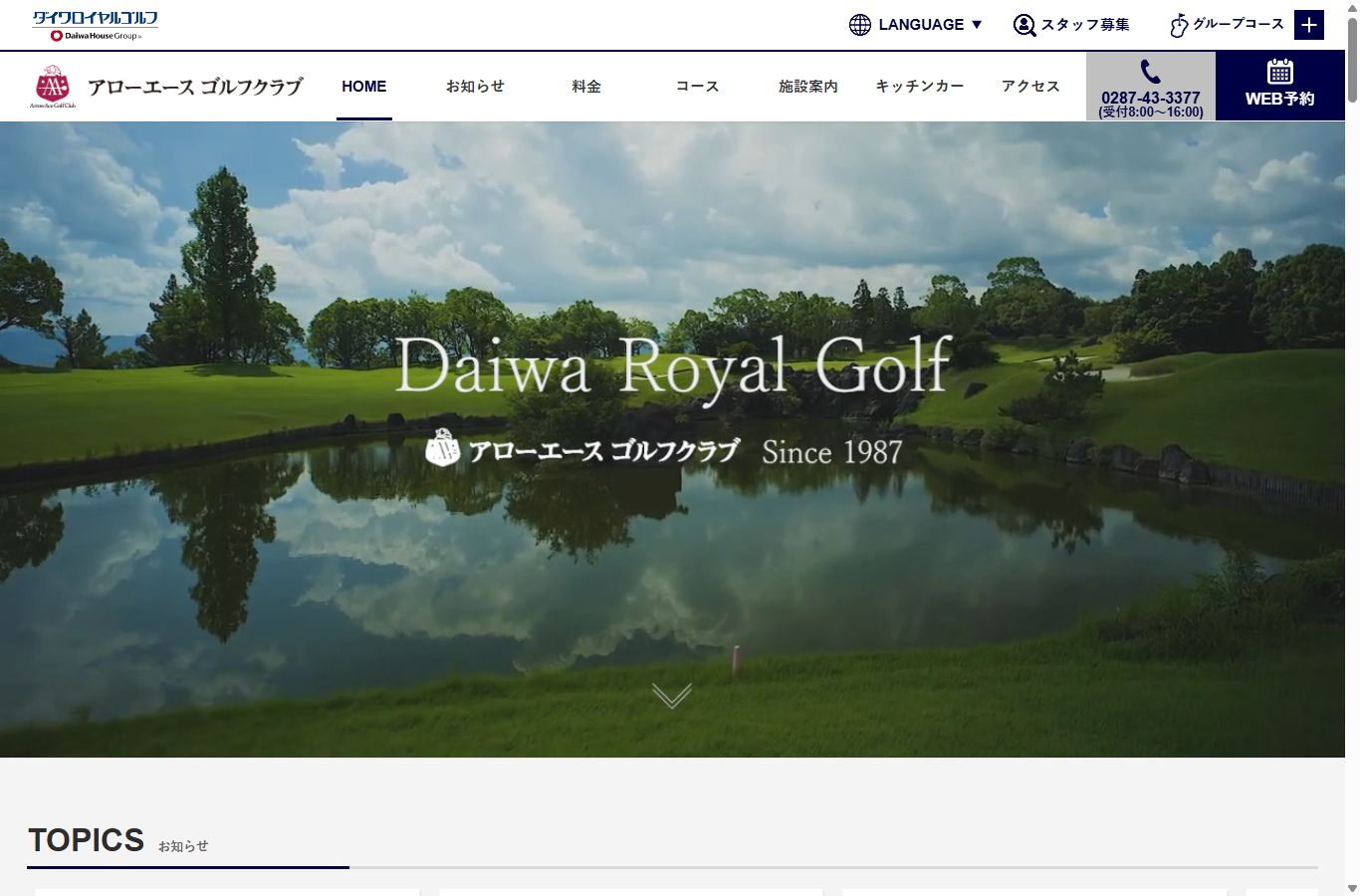Image resolution: width=1360 pixels, height=896 pixels.
Task: Click the WEB予約 calendar icon
Action: 1280,72
